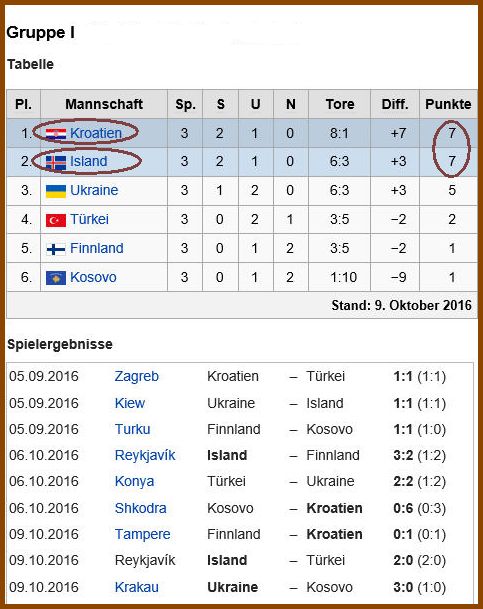
Task: Click the Finland flag icon
Action: pyautogui.click(x=56, y=249)
